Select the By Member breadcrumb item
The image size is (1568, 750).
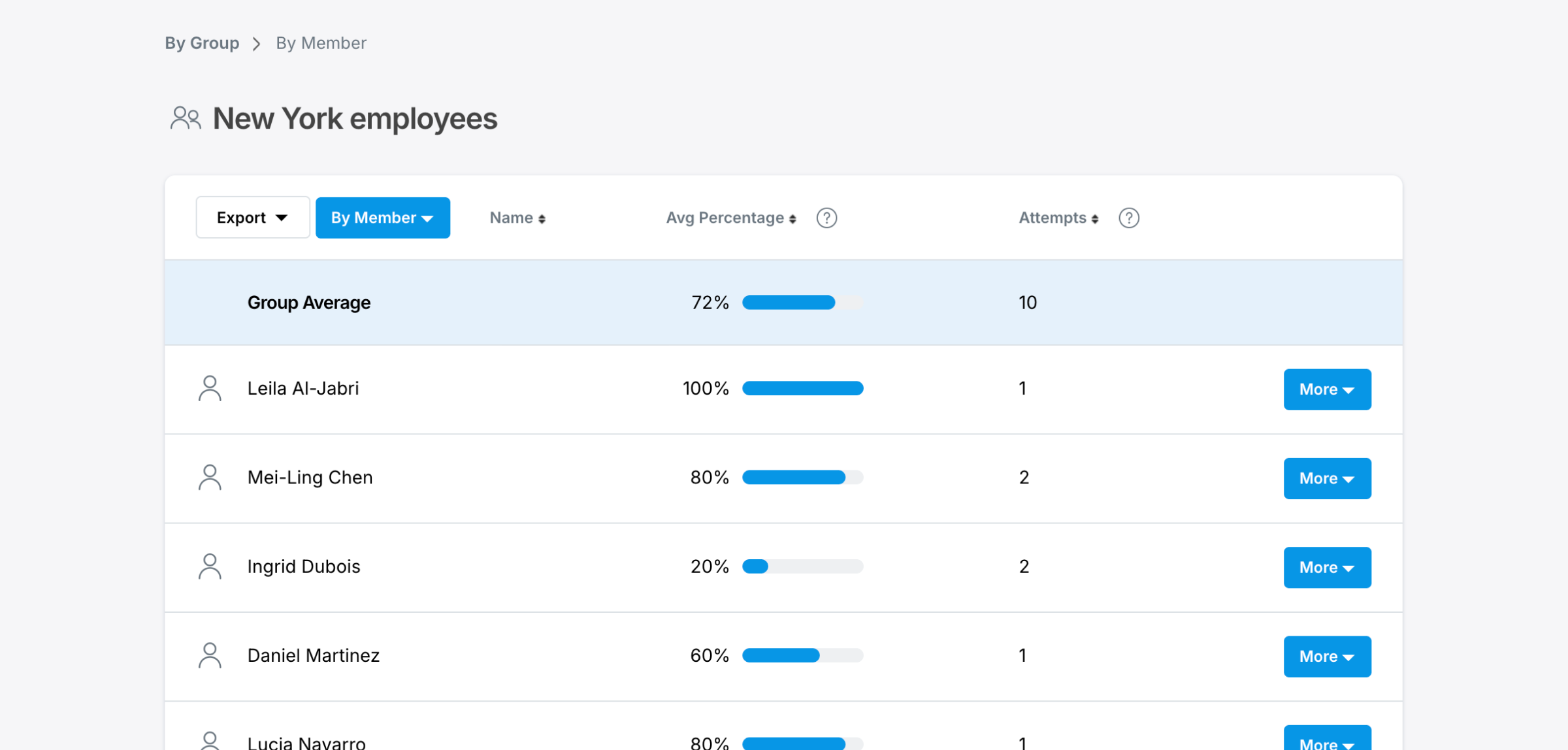(x=321, y=43)
